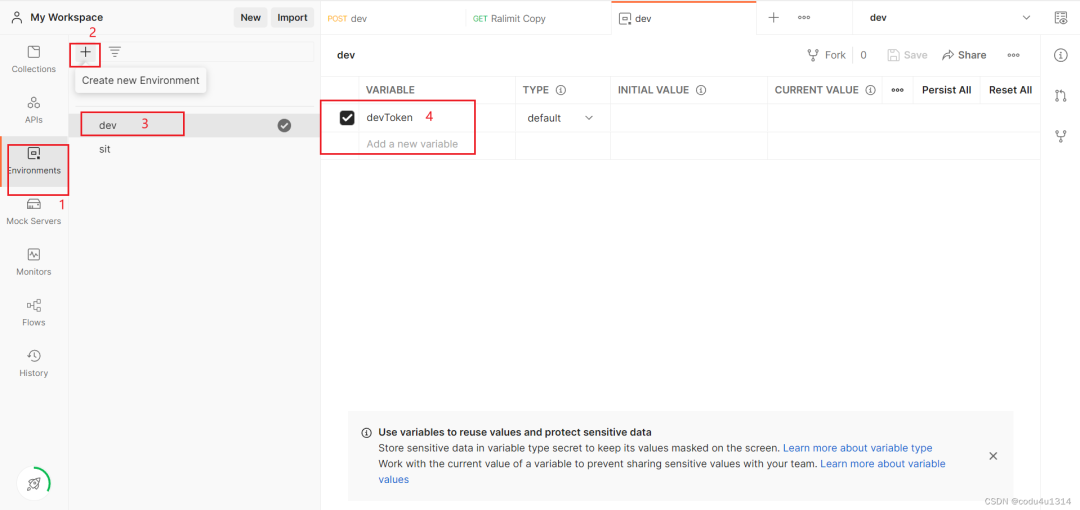Viewport: 1080px width, 510px height.
Task: Open the environment selector dropdown showing dev
Action: 950,18
